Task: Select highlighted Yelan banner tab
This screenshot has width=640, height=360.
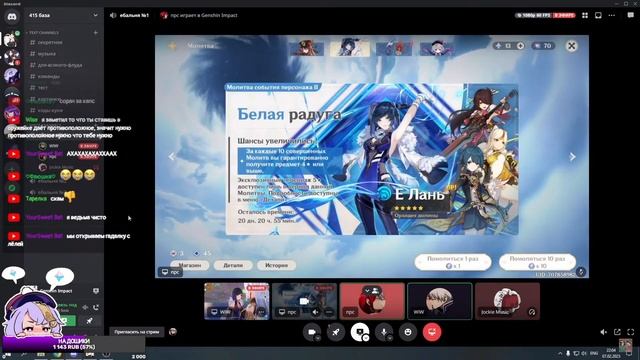Action: (x=350, y=48)
